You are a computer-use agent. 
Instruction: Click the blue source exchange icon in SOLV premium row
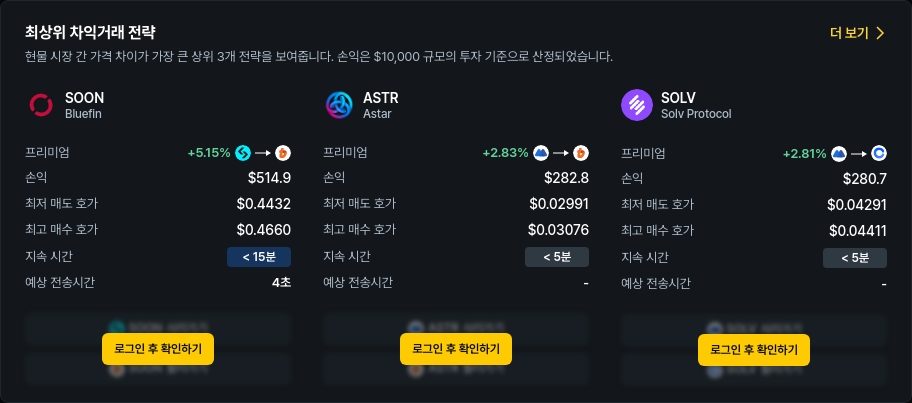[839, 154]
